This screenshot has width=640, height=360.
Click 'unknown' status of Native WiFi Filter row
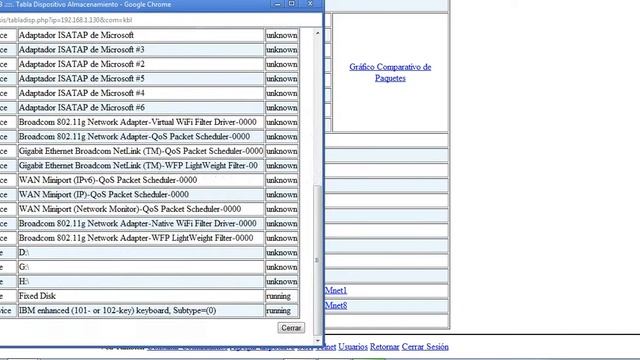pyautogui.click(x=282, y=224)
